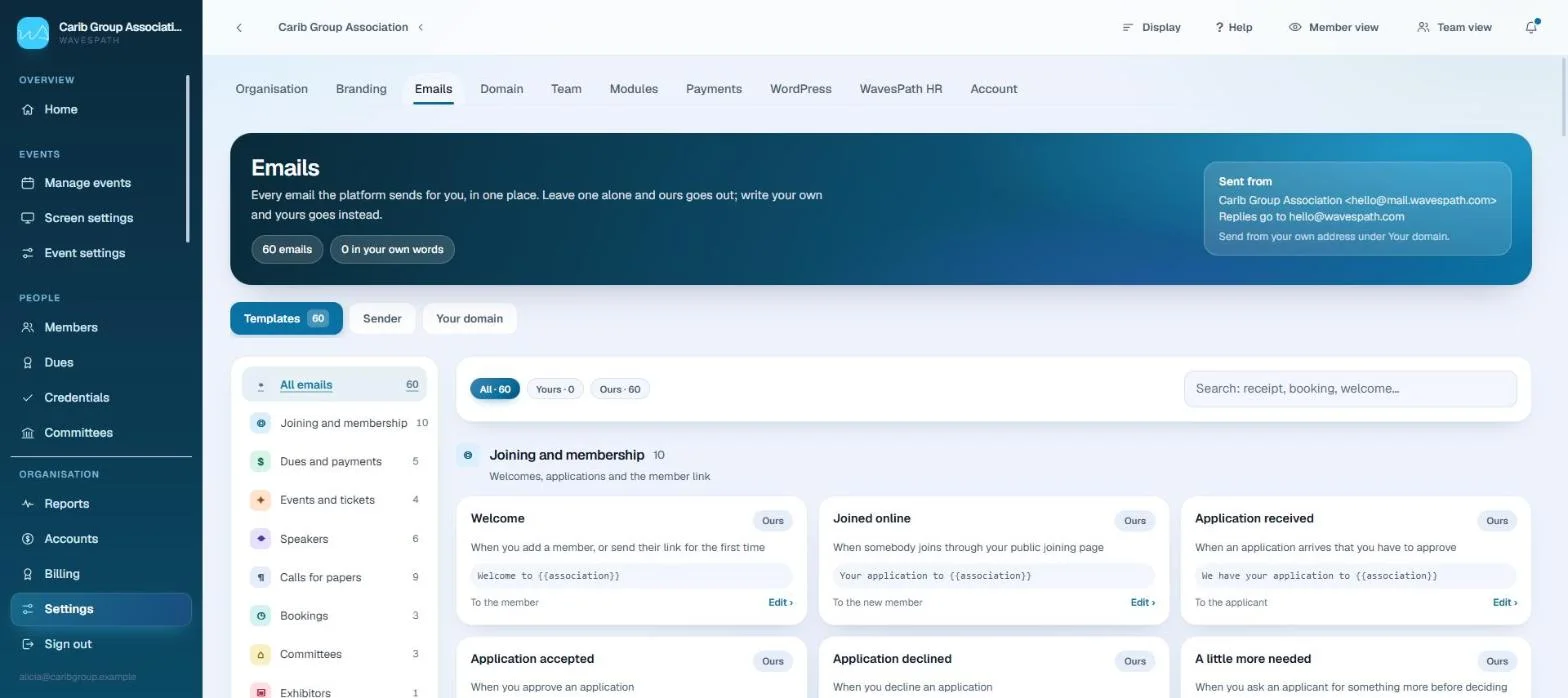Click the WavesPath logo icon

tap(33, 33)
